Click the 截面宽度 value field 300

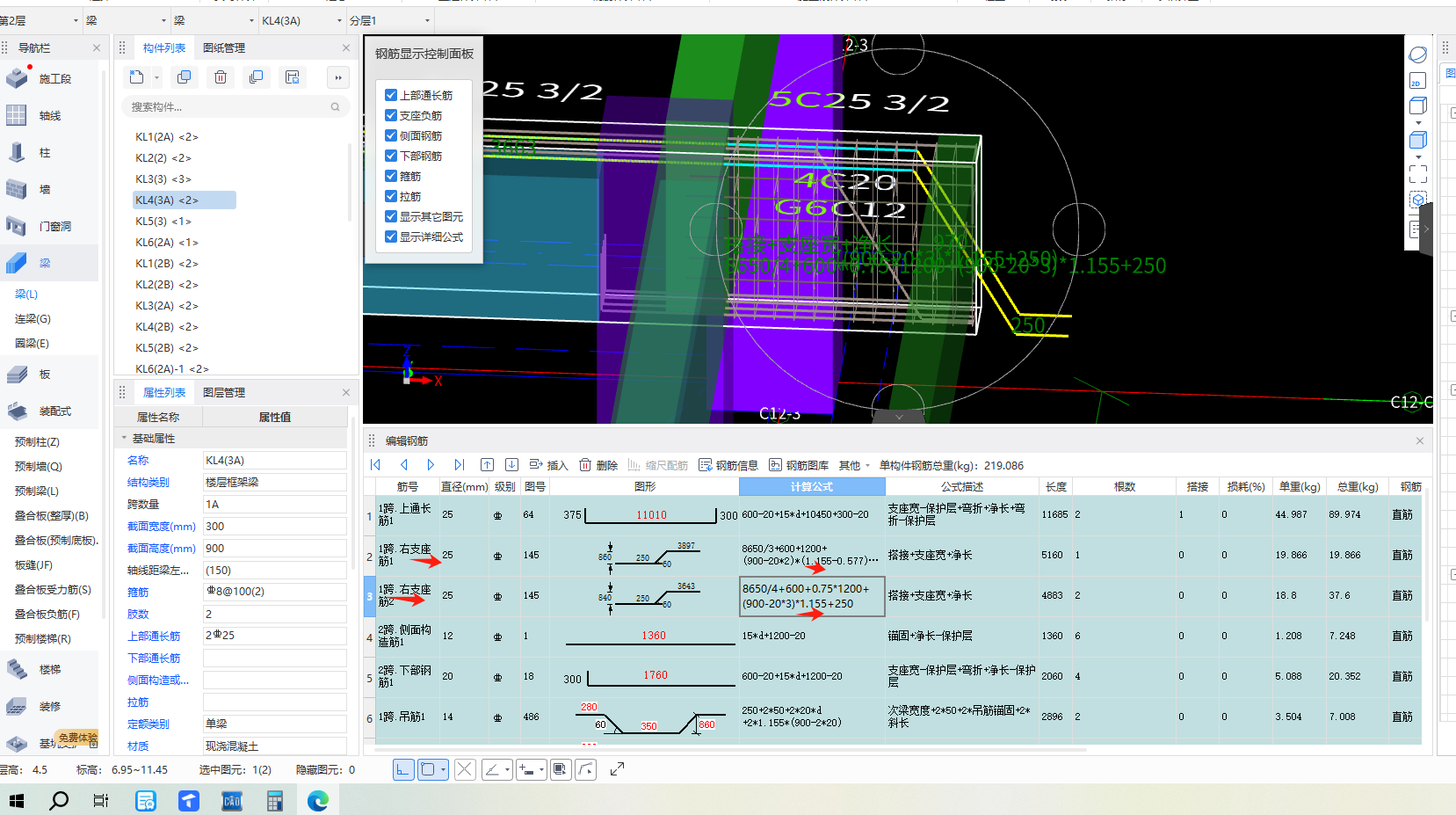(275, 527)
